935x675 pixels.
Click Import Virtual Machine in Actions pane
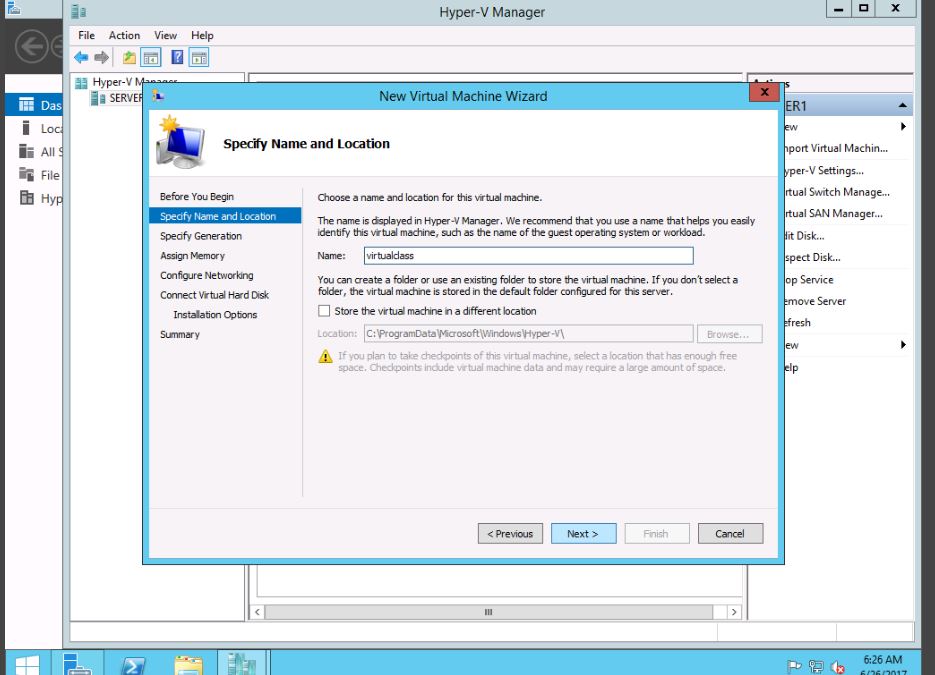click(x=836, y=148)
